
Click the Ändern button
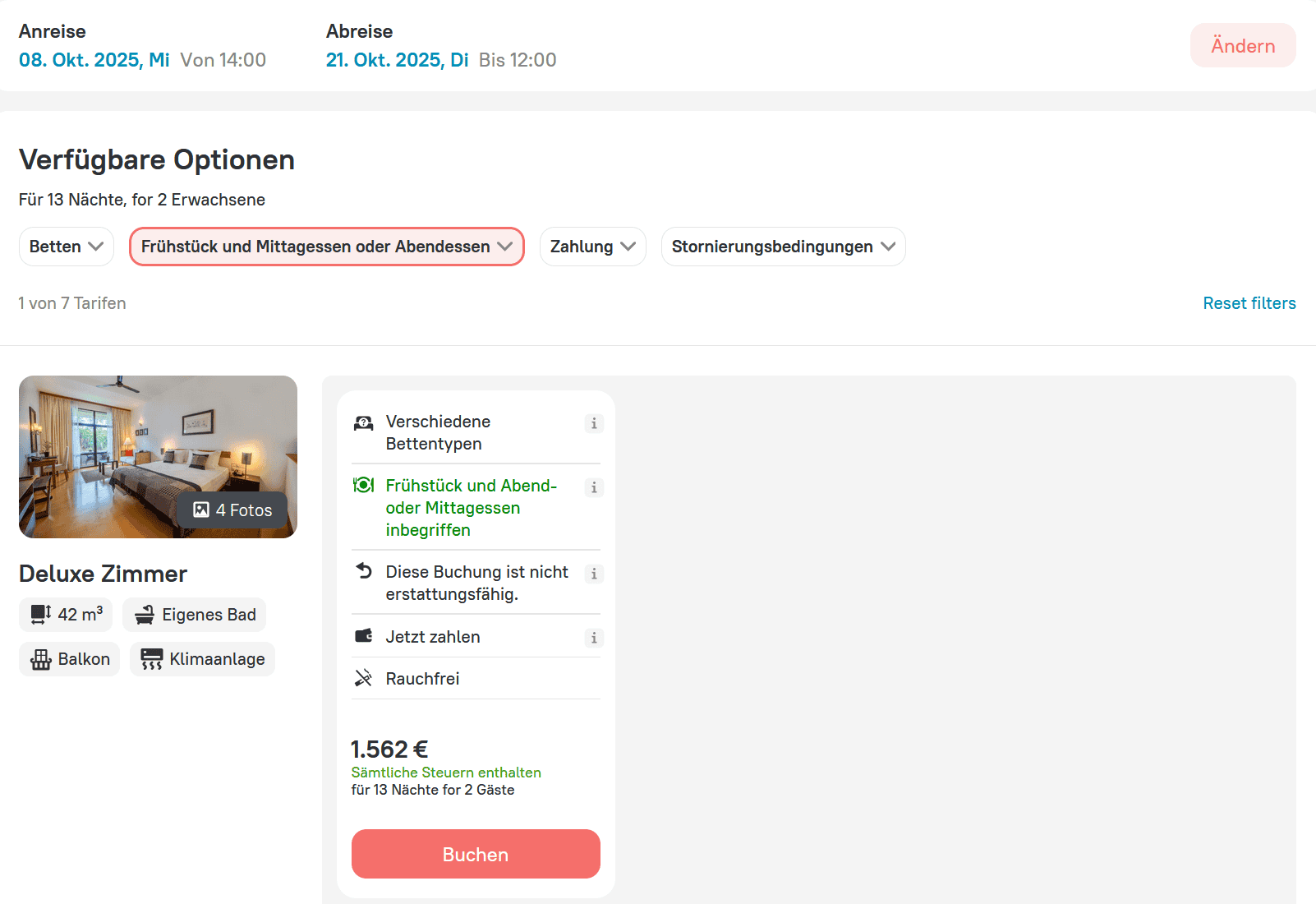[1242, 46]
